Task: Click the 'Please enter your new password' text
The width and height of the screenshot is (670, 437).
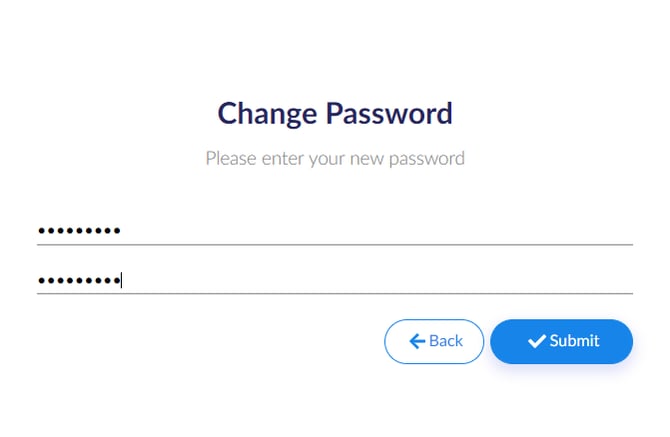Action: click(x=335, y=158)
